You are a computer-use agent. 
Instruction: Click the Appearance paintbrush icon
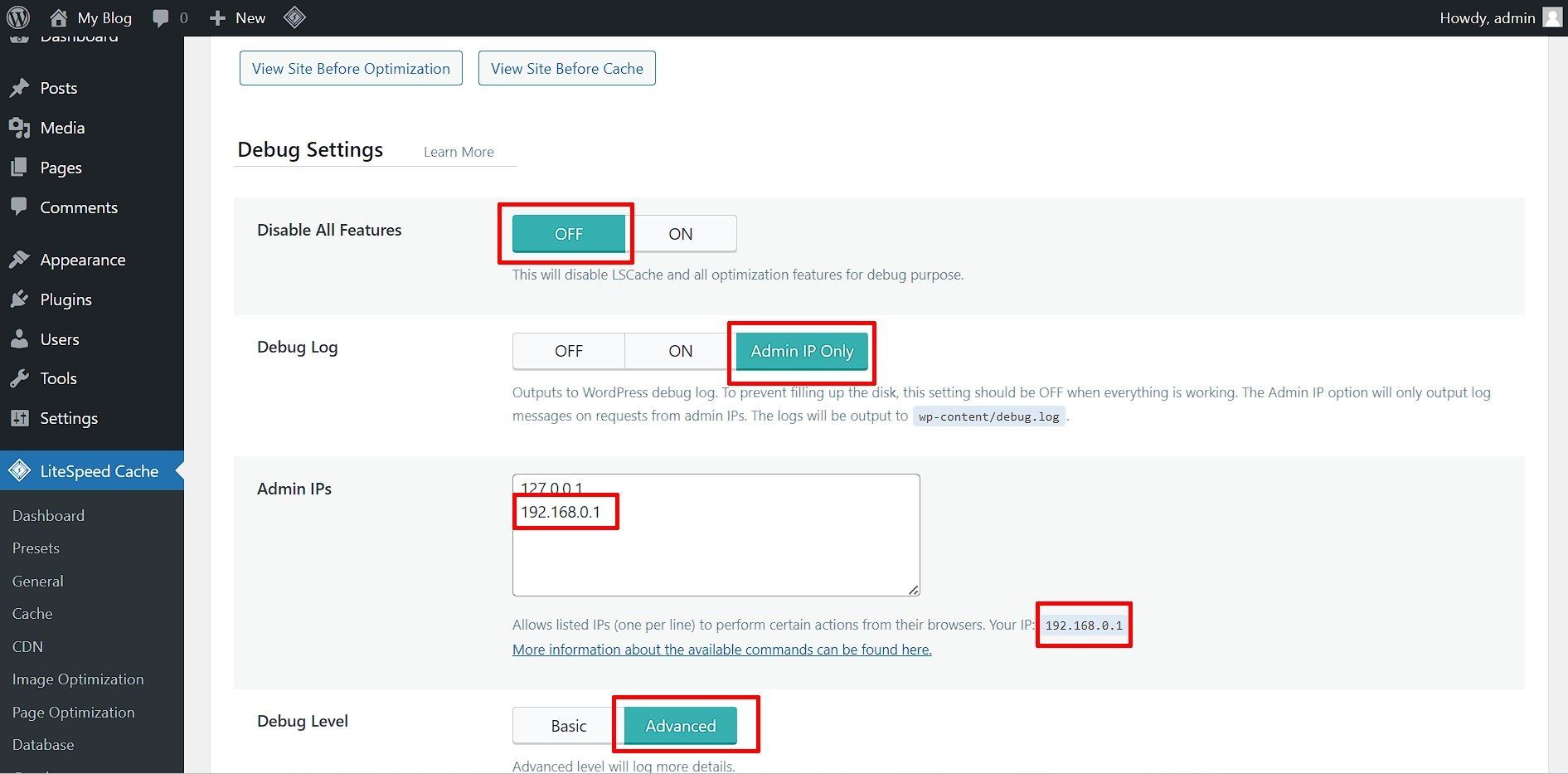19,260
